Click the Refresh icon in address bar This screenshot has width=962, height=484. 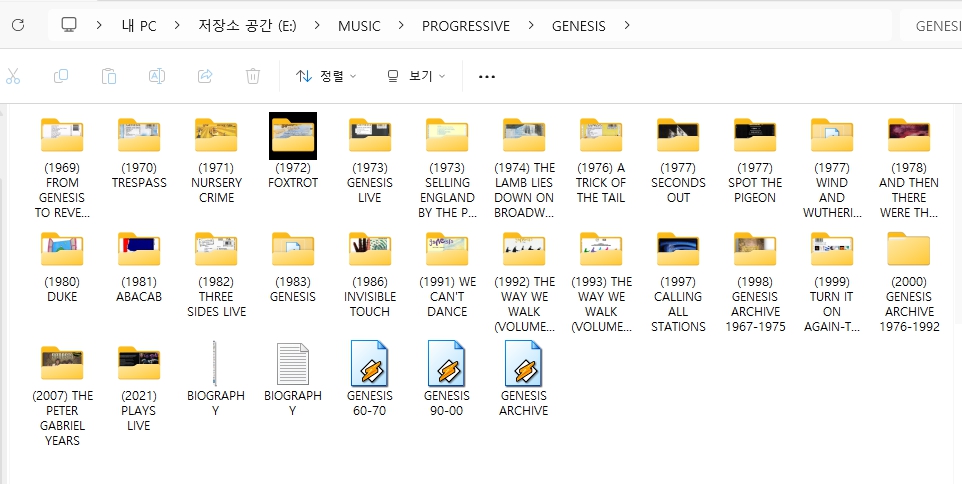click(17, 25)
